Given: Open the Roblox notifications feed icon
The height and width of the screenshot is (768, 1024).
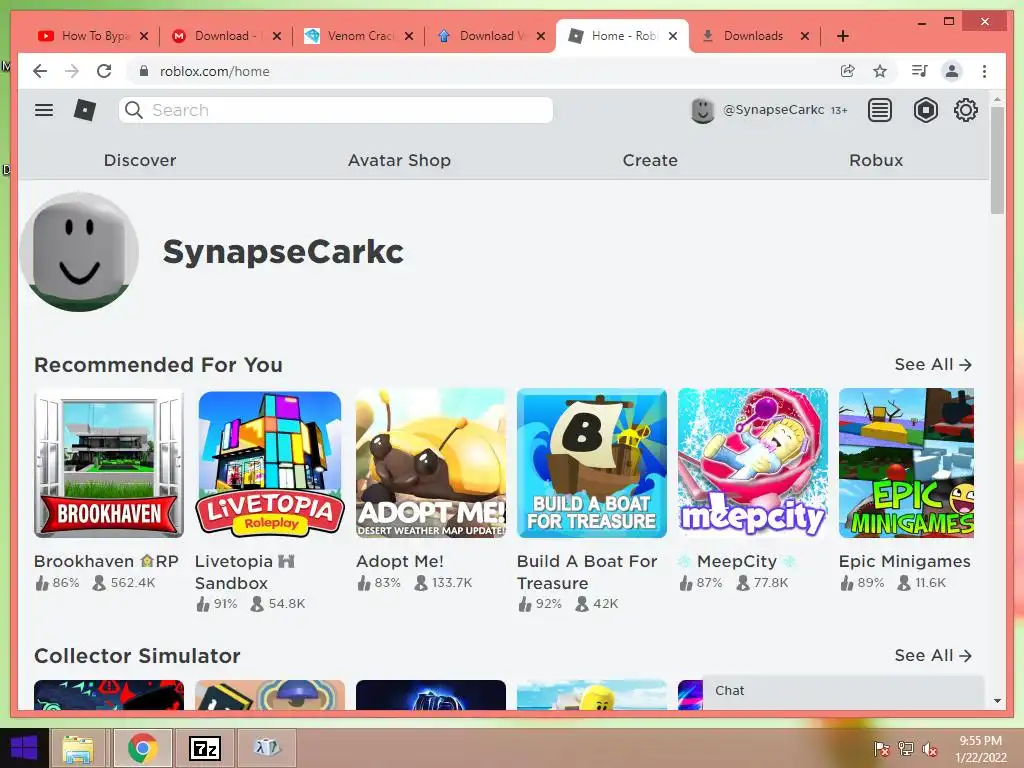Looking at the screenshot, I should (880, 110).
